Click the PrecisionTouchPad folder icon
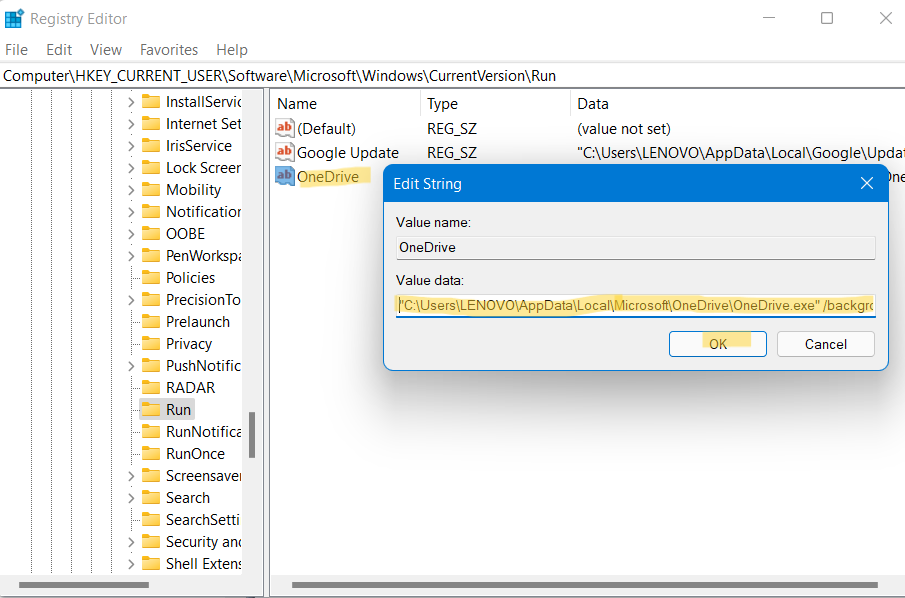The image size is (905, 598). (151, 300)
